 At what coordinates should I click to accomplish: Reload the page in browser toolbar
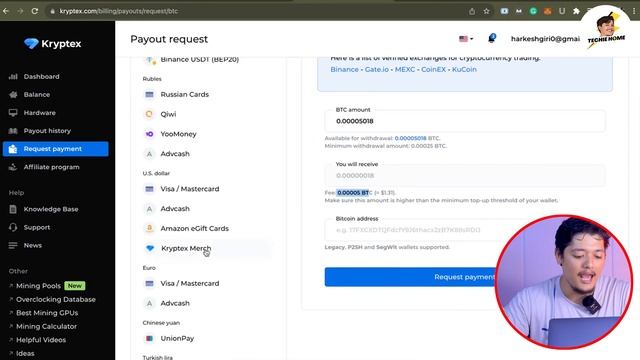[x=35, y=11]
